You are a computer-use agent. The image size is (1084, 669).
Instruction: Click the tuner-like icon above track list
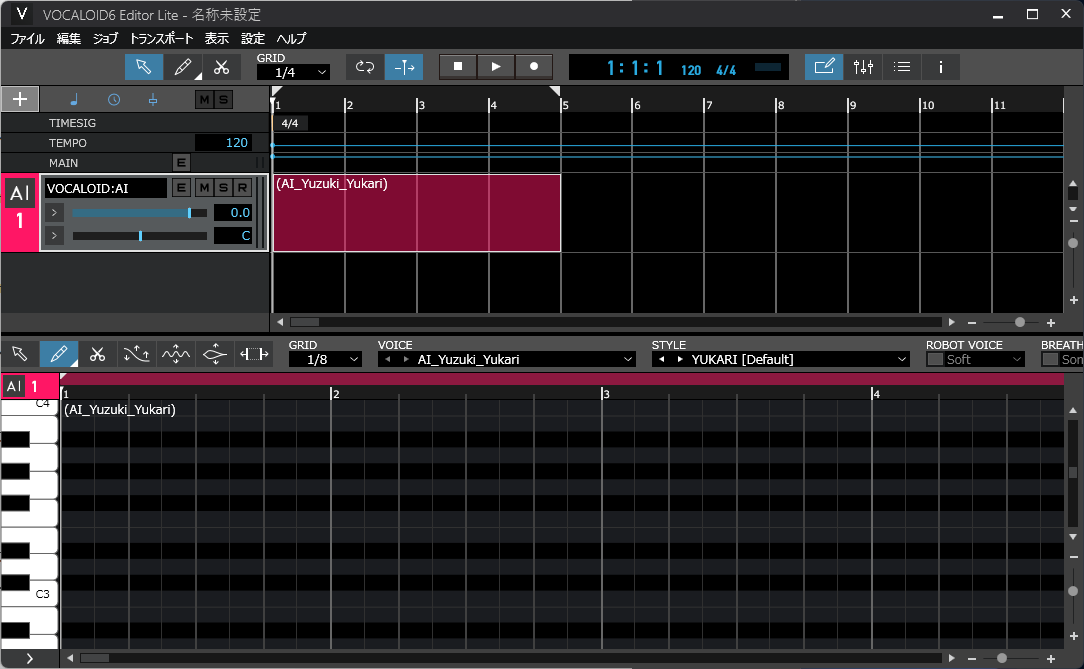(153, 100)
